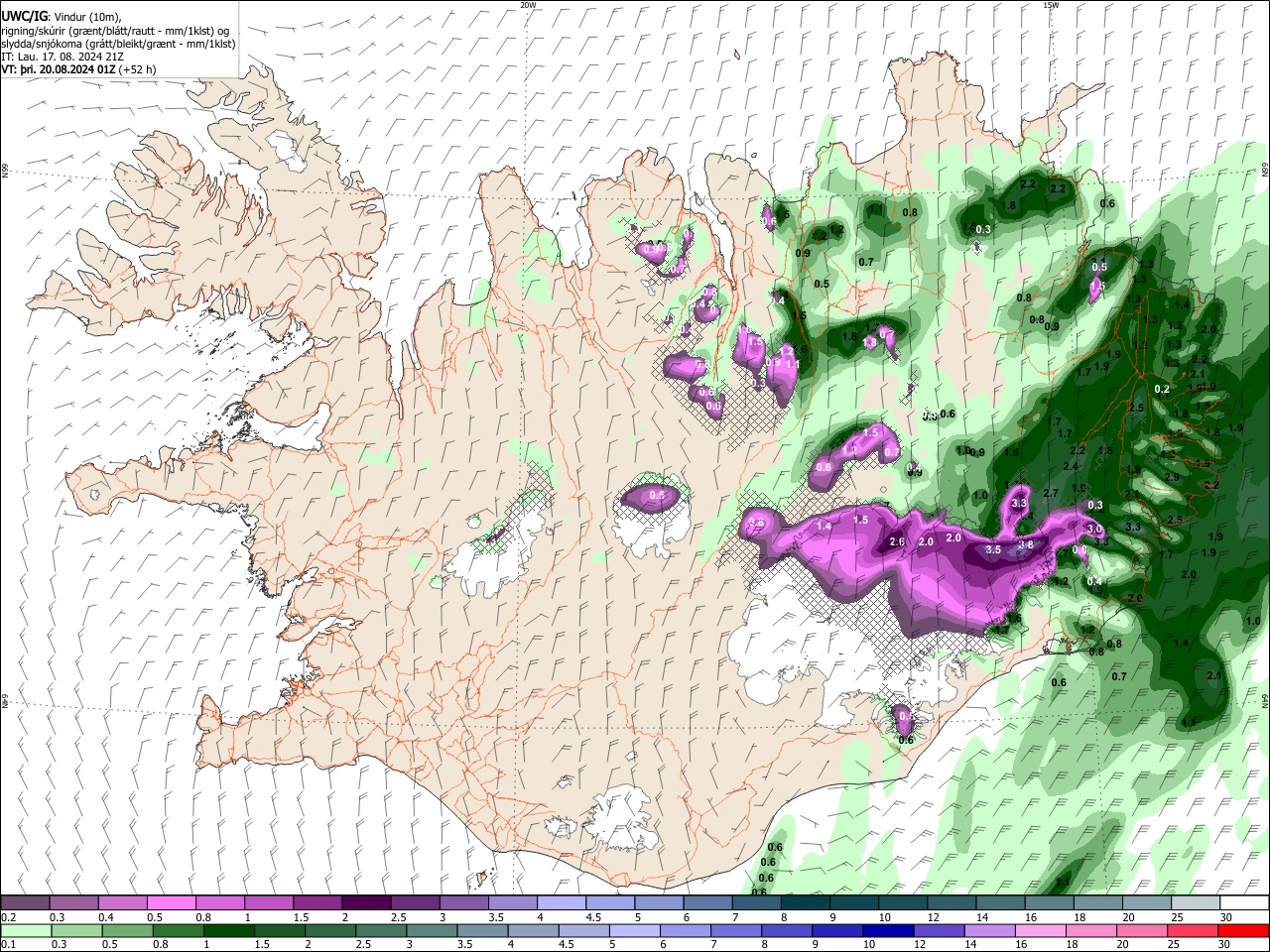
Task: Click the bright red lower swatch labeled 30
Action: 1243,931
